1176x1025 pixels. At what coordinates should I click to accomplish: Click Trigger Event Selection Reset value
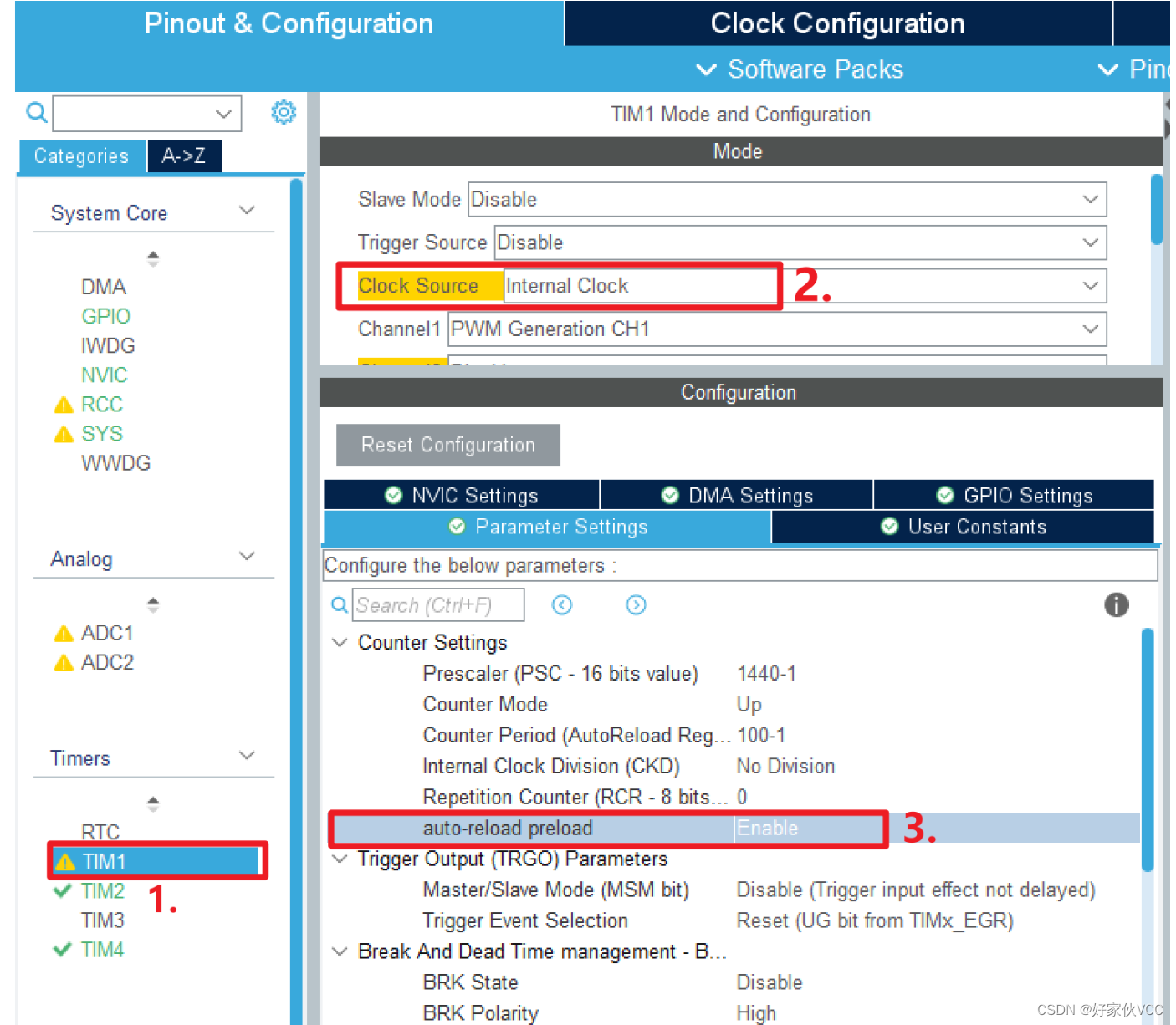pyautogui.click(x=875, y=920)
